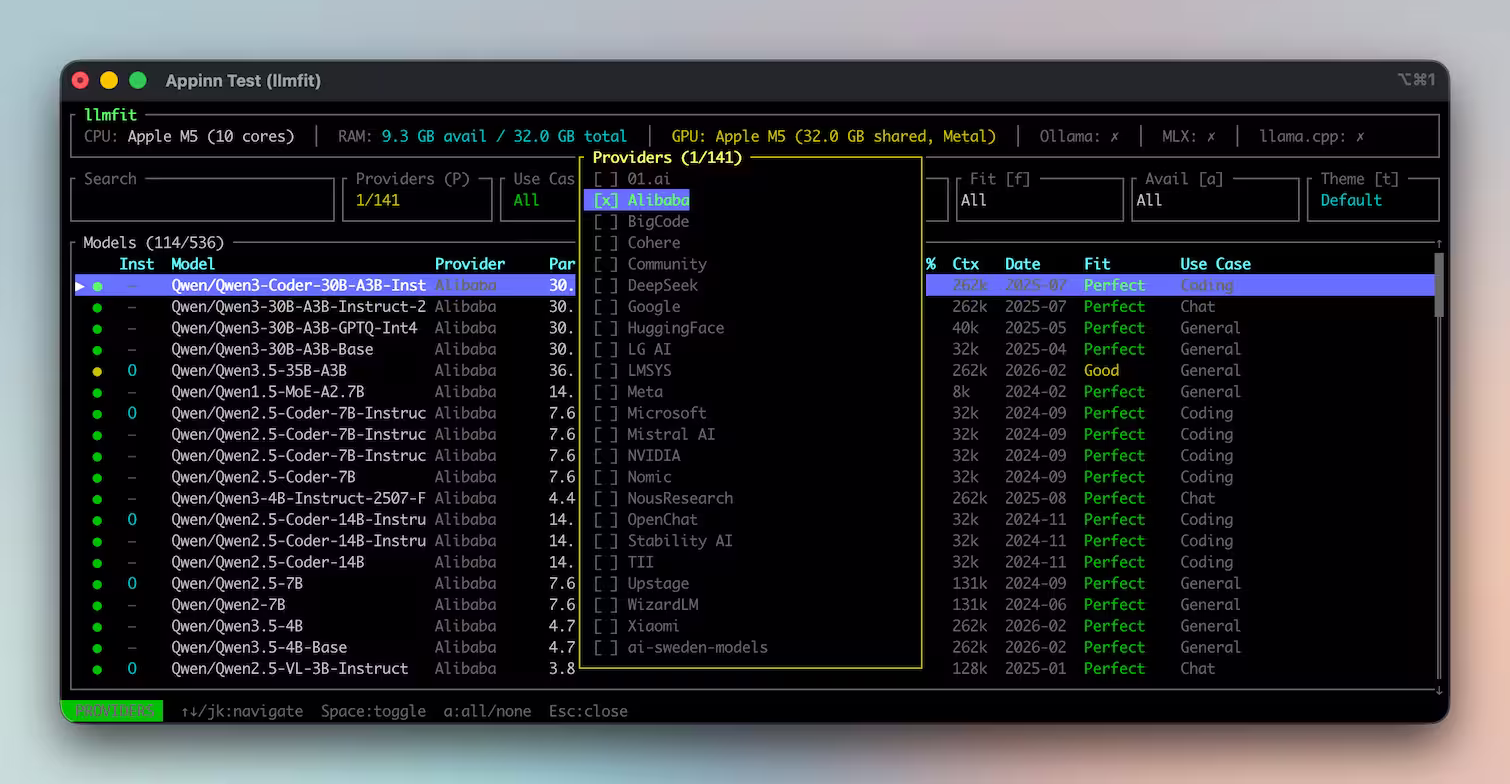Check the Mistral AI provider checkbox
Image resolution: width=1510 pixels, height=784 pixels.
(x=606, y=435)
